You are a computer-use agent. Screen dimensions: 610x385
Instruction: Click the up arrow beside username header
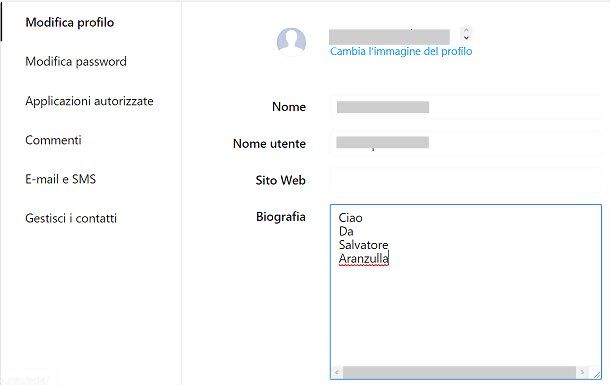point(466,30)
